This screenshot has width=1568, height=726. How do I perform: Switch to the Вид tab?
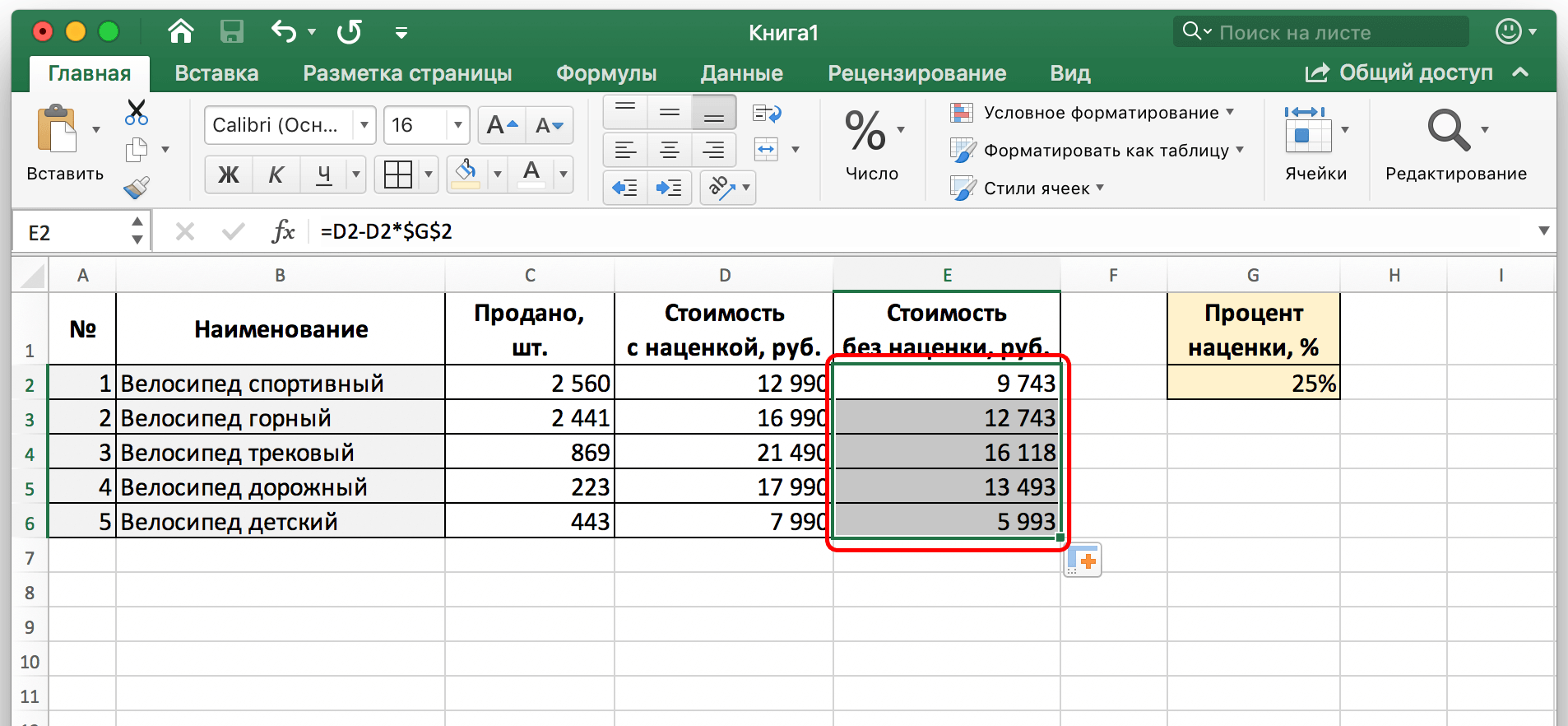click(x=1070, y=73)
